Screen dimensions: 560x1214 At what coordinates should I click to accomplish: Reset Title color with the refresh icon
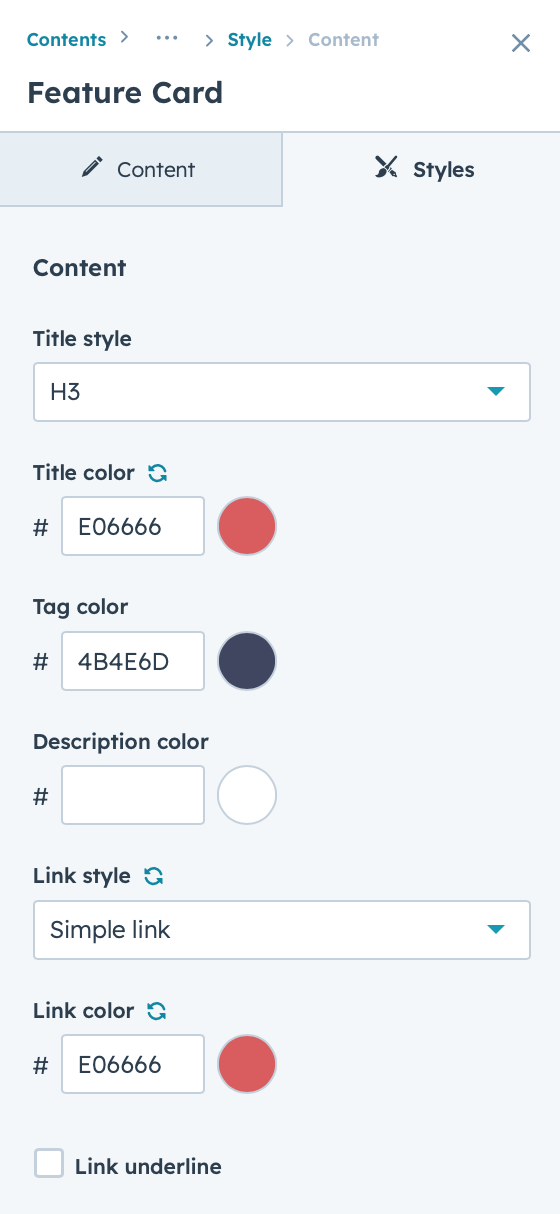pos(158,473)
